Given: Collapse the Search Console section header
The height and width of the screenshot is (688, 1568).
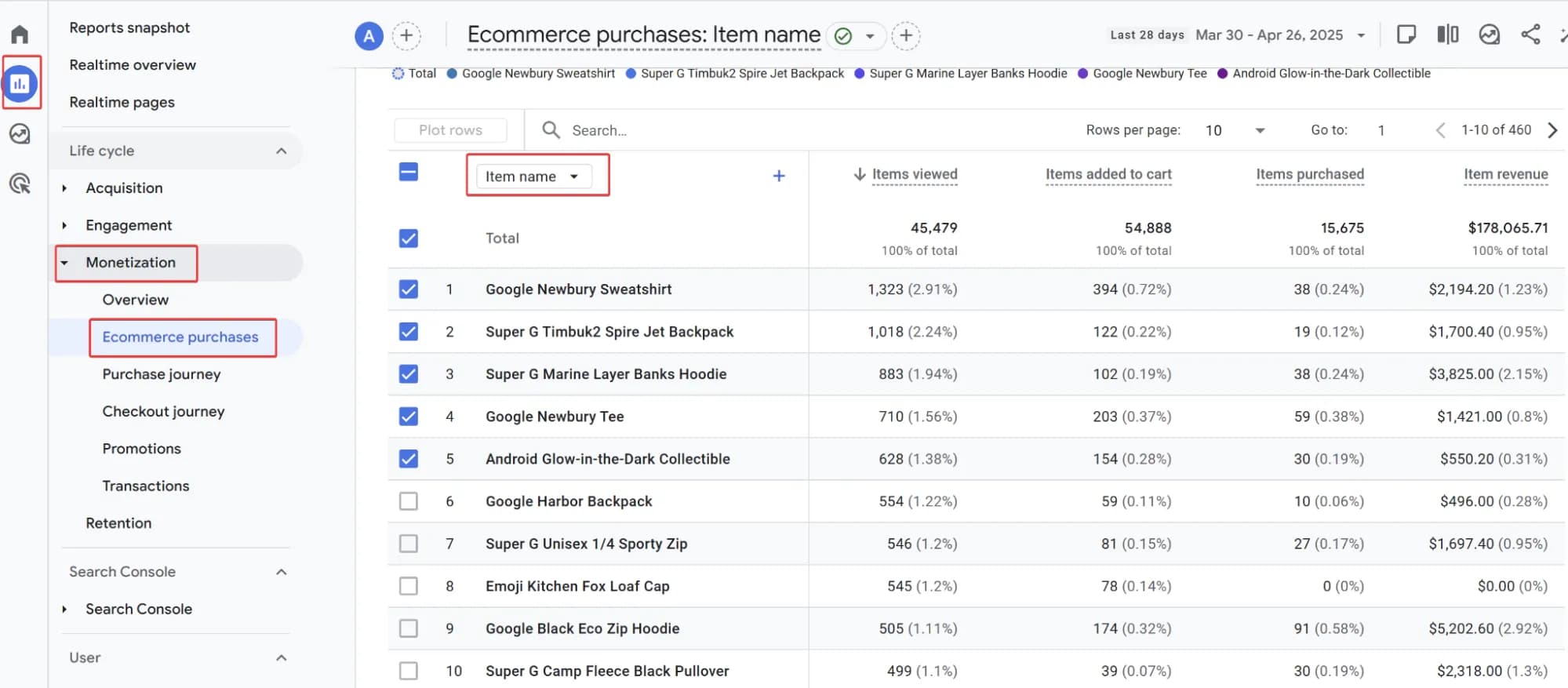Looking at the screenshot, I should coord(281,572).
